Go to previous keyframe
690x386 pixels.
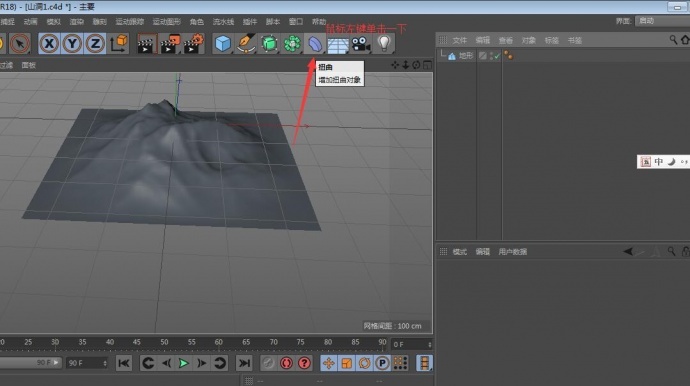pos(148,363)
